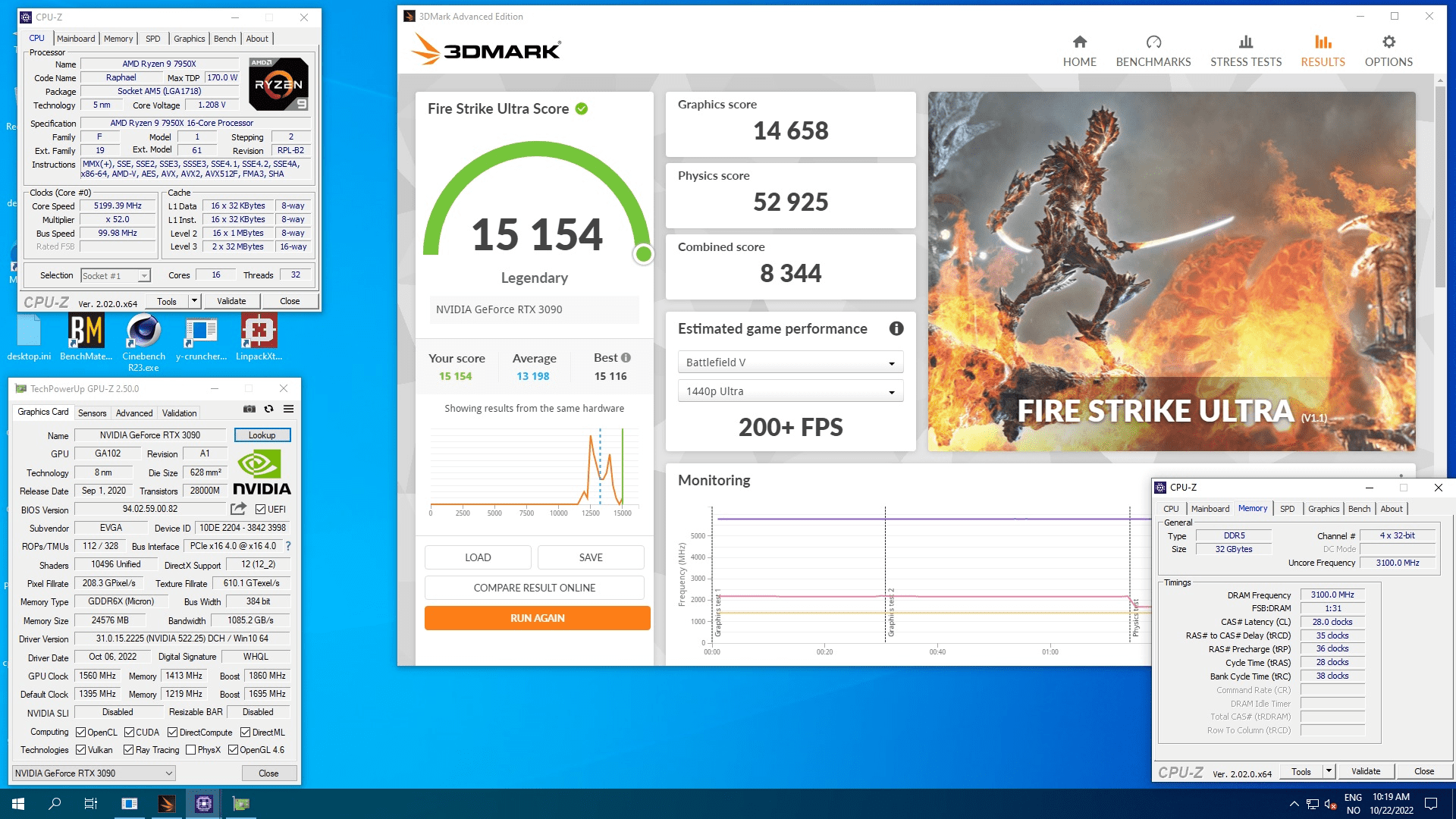Click the NVIDIA logo in GPU-Z

[x=262, y=473]
